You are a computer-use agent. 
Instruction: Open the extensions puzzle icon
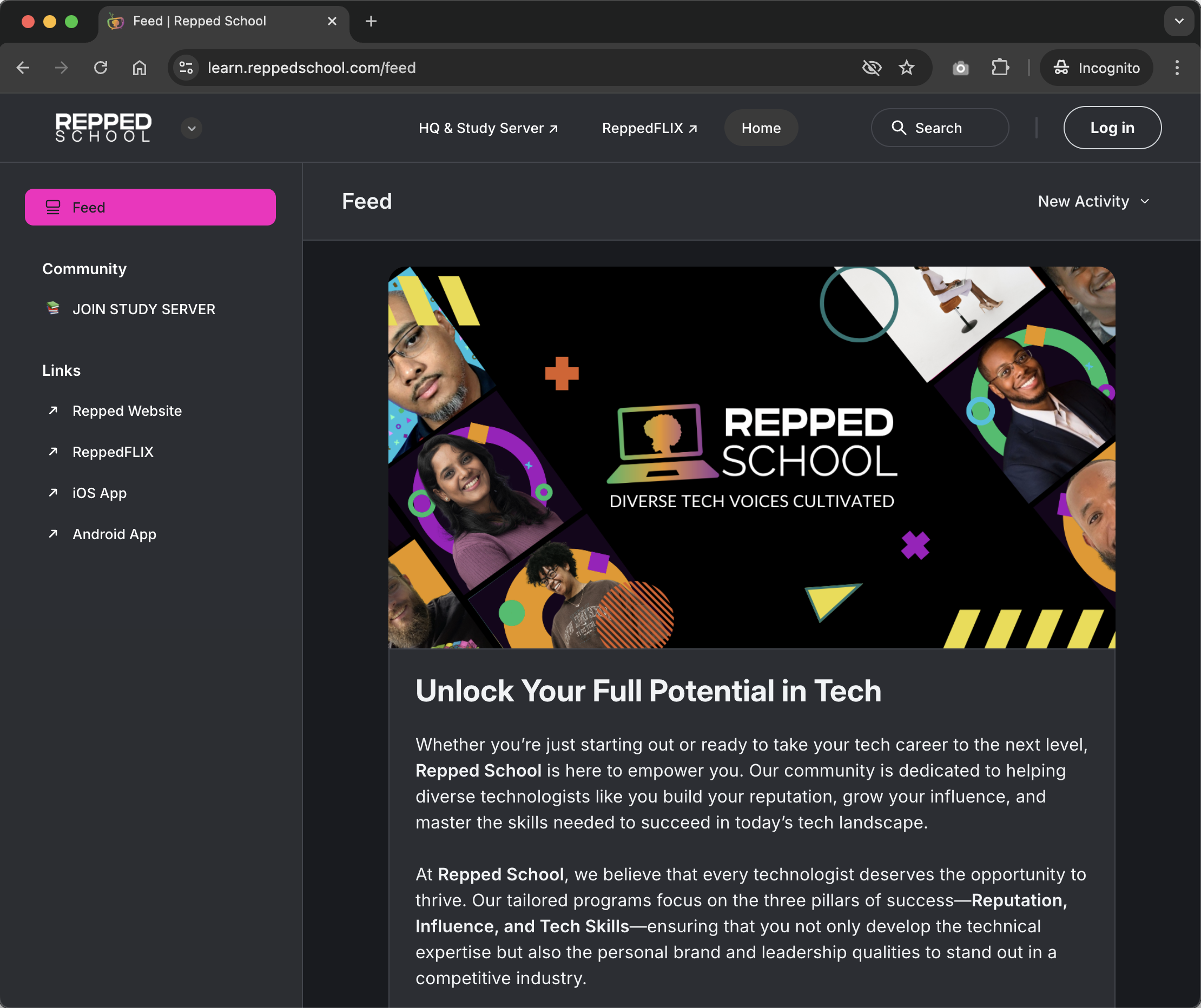point(1000,68)
